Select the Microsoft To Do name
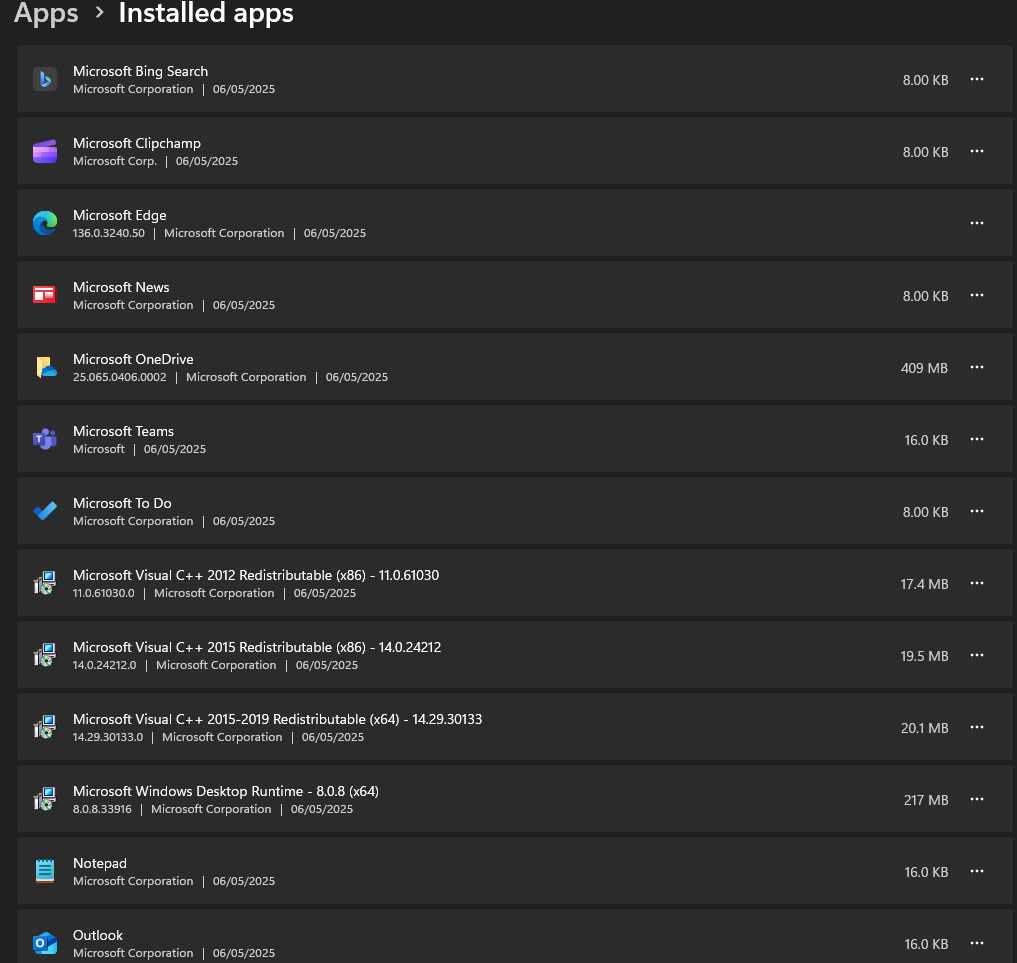The height and width of the screenshot is (963, 1017). click(122, 503)
